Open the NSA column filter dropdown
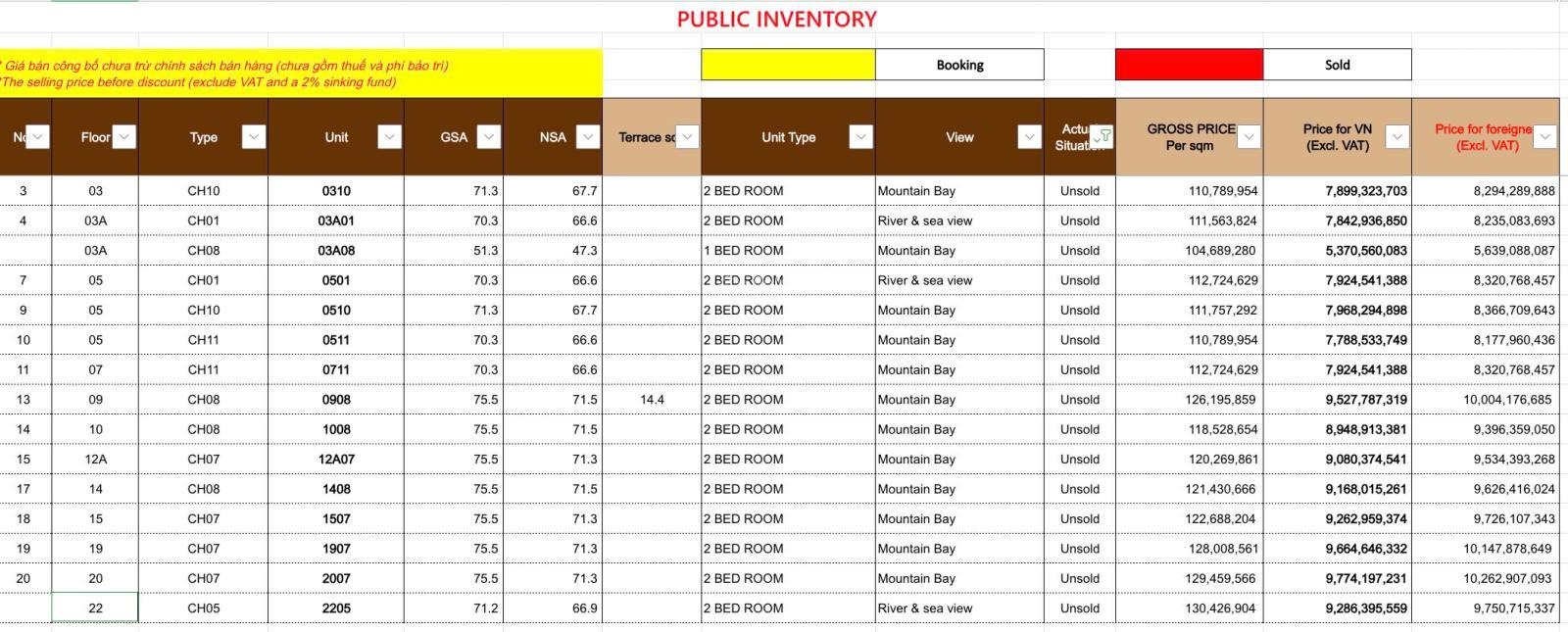Screen dimensions: 1568x632 (x=588, y=137)
